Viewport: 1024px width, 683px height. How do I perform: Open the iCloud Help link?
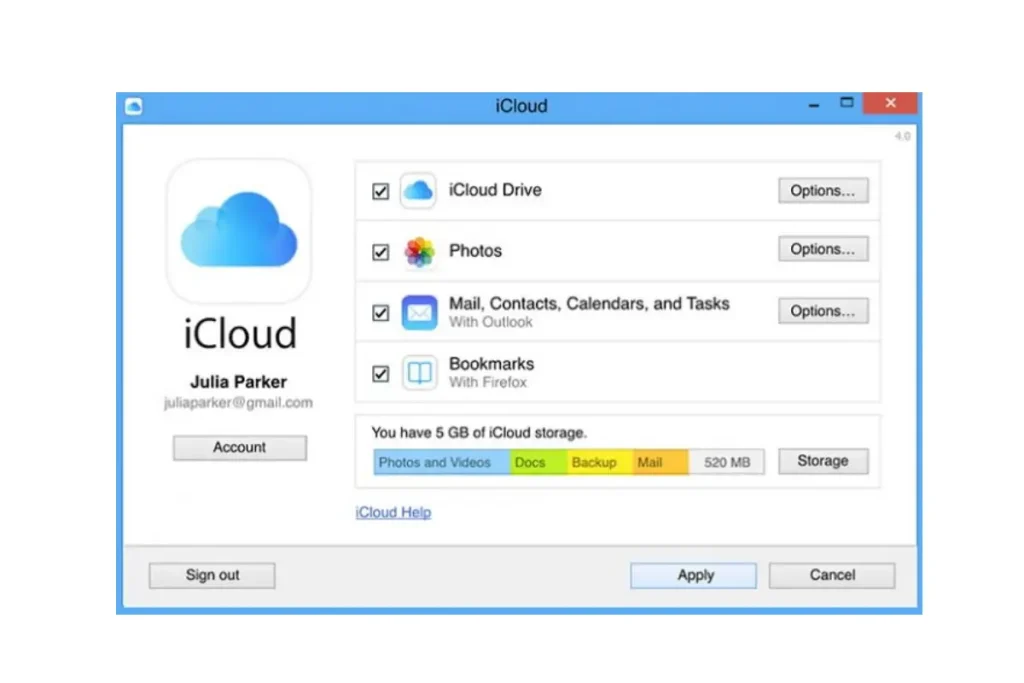click(393, 513)
